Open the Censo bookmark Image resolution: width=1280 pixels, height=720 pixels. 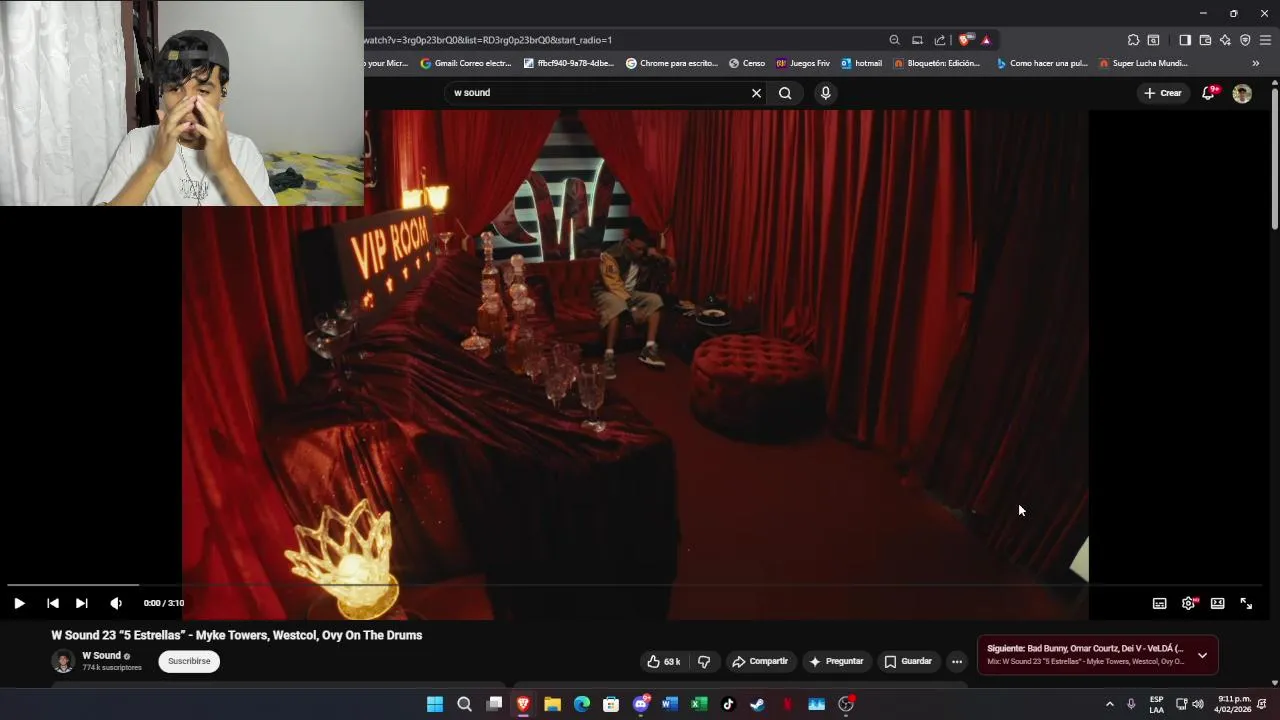747,63
